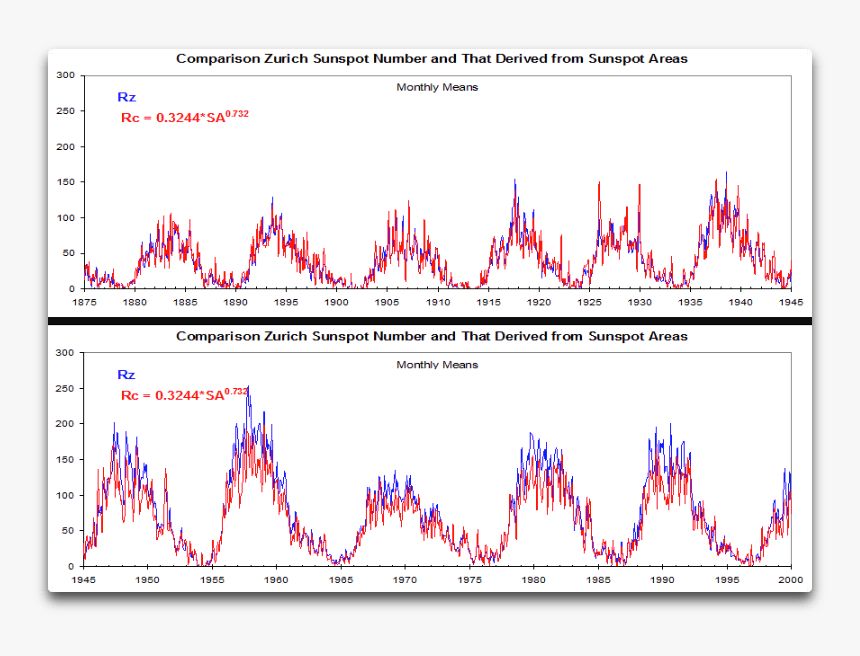Click y-axis value 300 on the lower chart
This screenshot has height=656, width=860.
65,353
